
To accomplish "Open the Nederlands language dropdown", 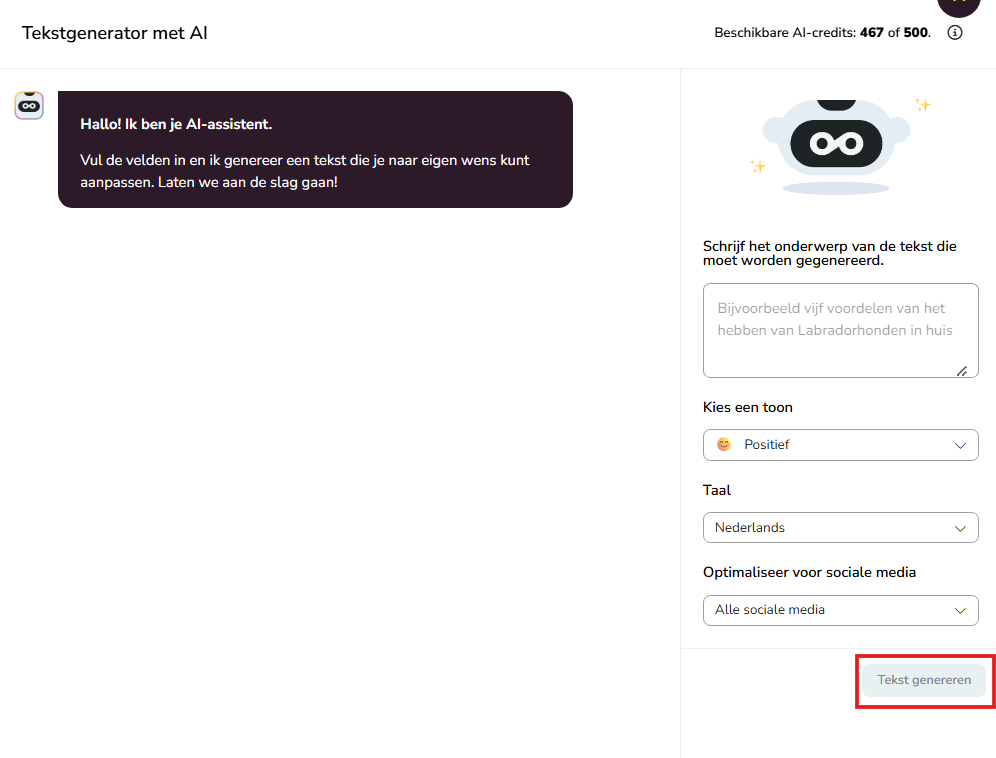I will click(x=840, y=527).
